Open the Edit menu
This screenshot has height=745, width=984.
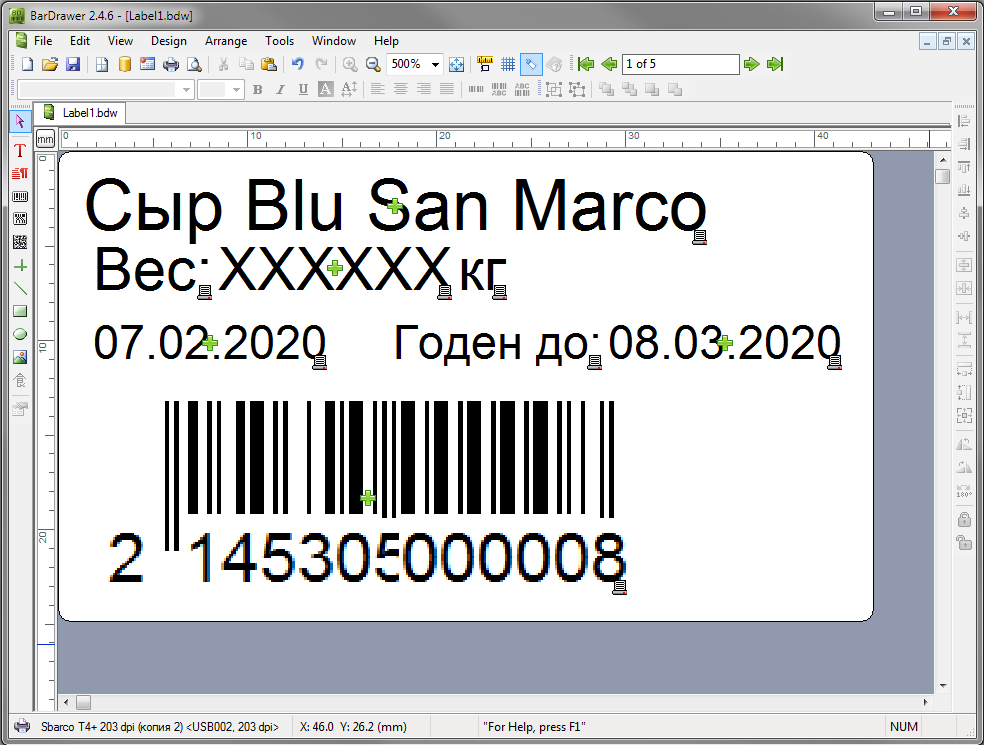pos(80,41)
